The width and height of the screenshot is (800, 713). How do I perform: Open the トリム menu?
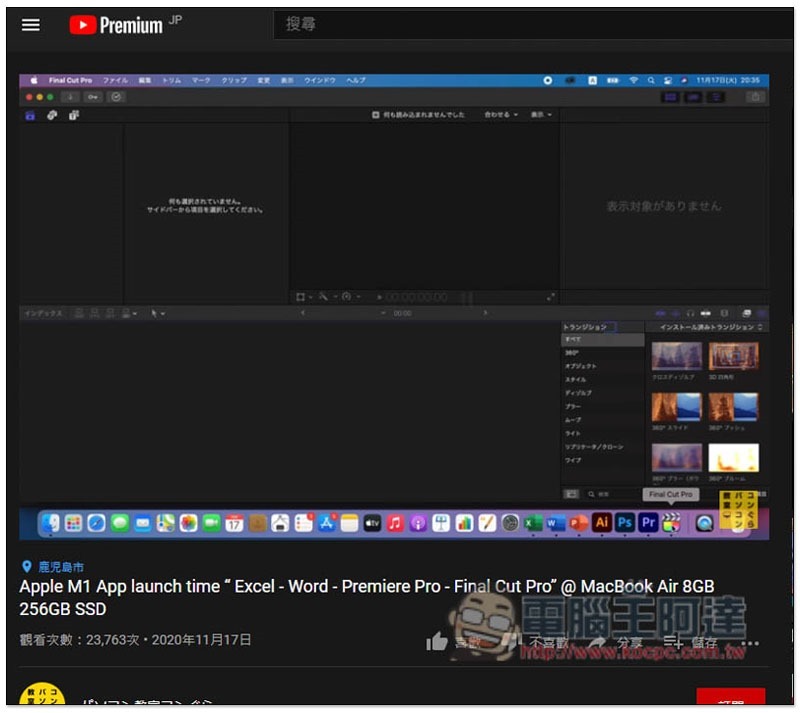171,80
